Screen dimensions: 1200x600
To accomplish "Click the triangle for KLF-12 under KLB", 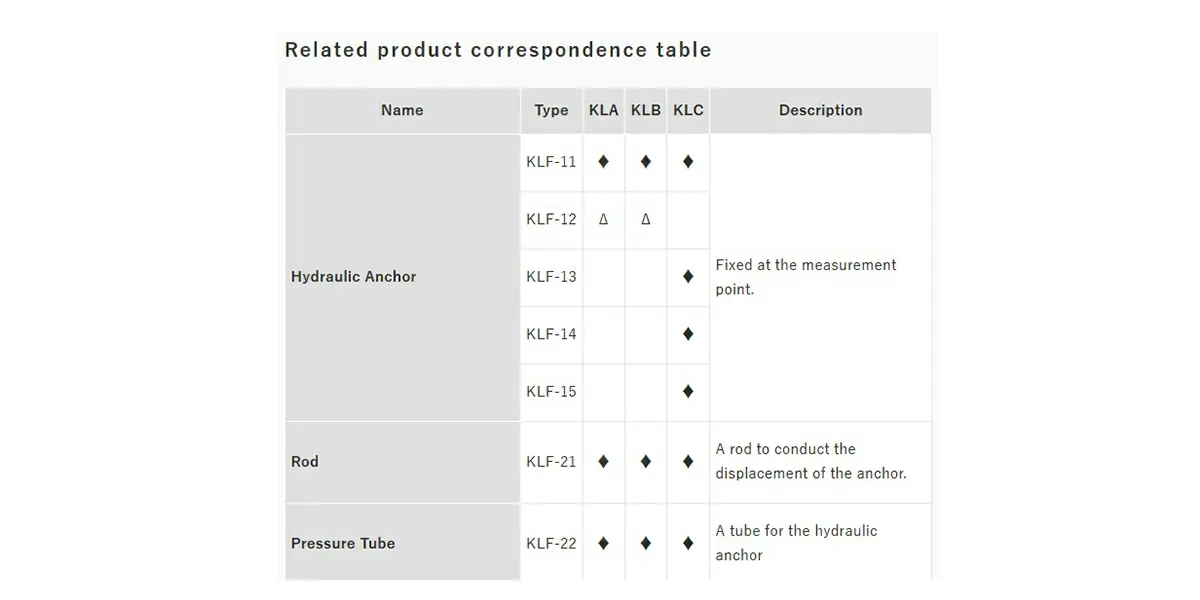I will (x=645, y=219).
